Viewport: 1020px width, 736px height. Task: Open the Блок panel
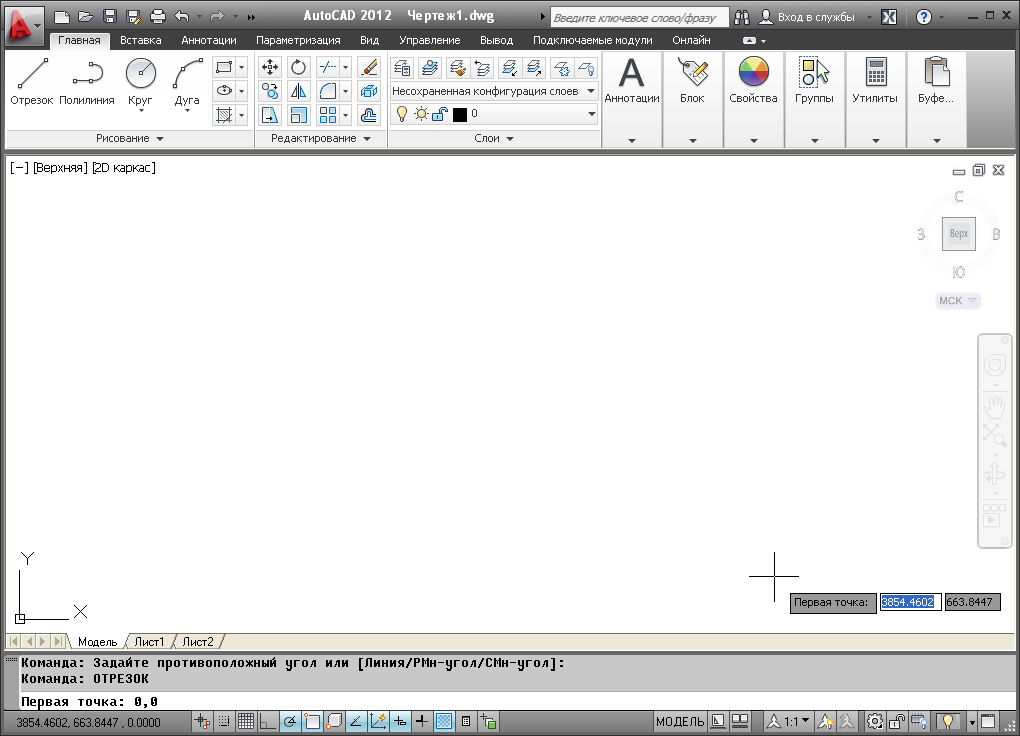pos(692,81)
